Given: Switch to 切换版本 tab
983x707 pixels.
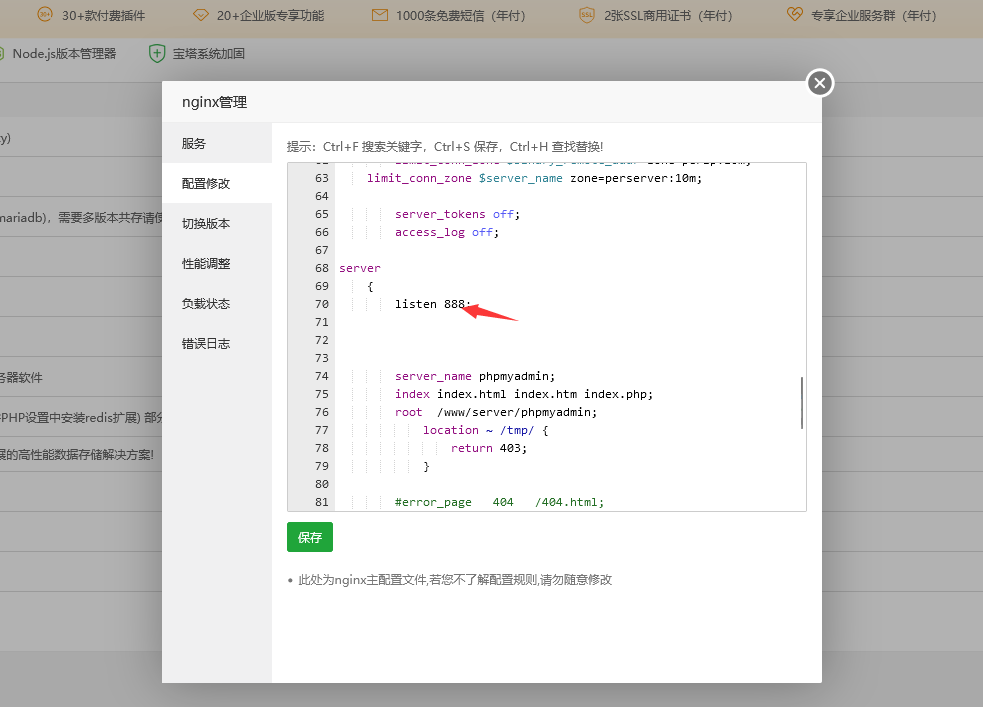Looking at the screenshot, I should [x=217, y=224].
